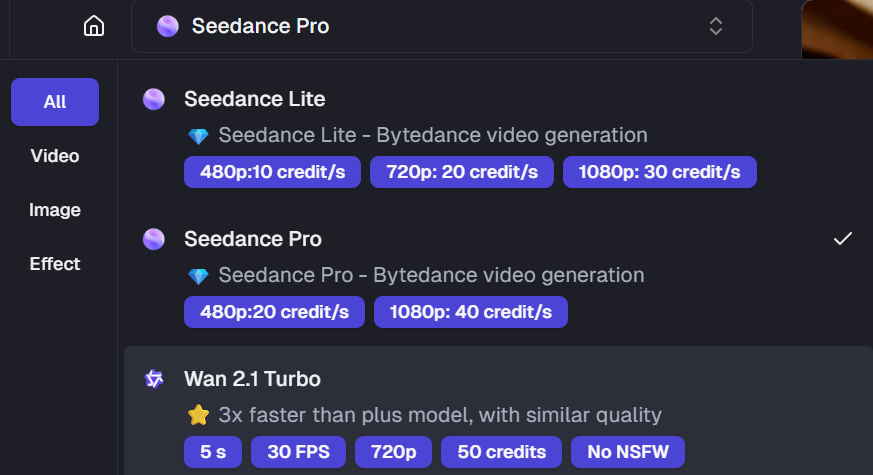Click the gold star beside 3x faster text

tap(198, 415)
